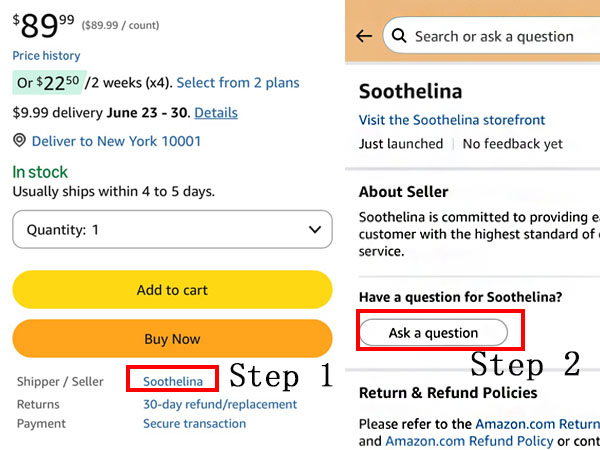
Task: Tap the delivery location pin icon
Action: click(x=19, y=141)
